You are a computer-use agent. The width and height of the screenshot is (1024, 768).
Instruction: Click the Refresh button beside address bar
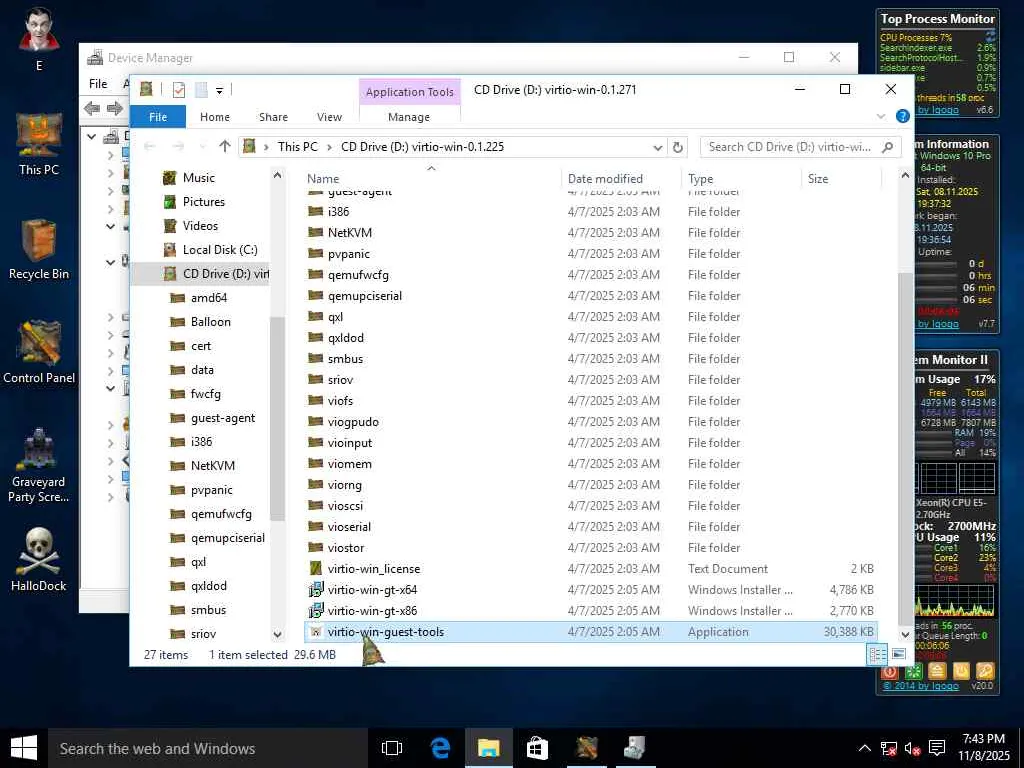(677, 147)
